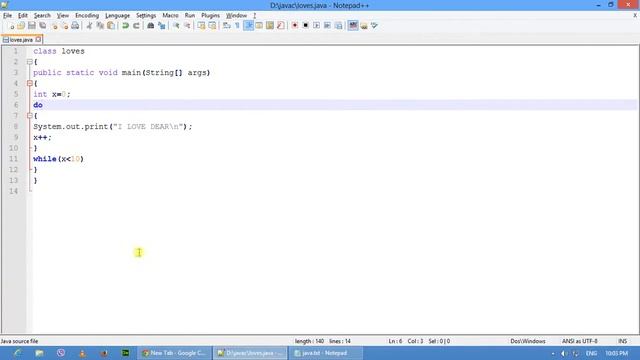Switch to the Google Chrome New Tab taskbar button
Image resolution: width=640 pixels, height=360 pixels.
coord(174,353)
